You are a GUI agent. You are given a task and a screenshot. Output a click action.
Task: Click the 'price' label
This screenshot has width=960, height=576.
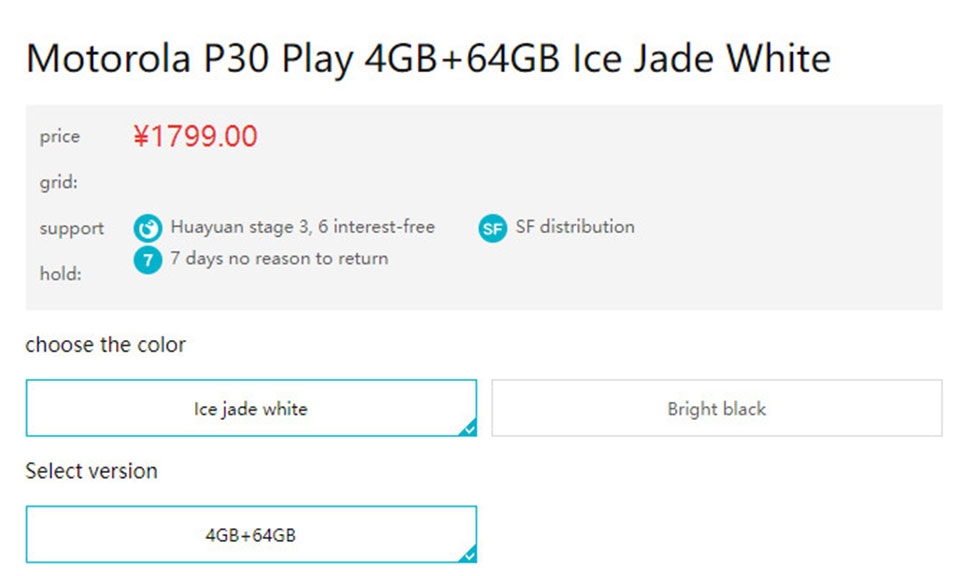point(60,136)
